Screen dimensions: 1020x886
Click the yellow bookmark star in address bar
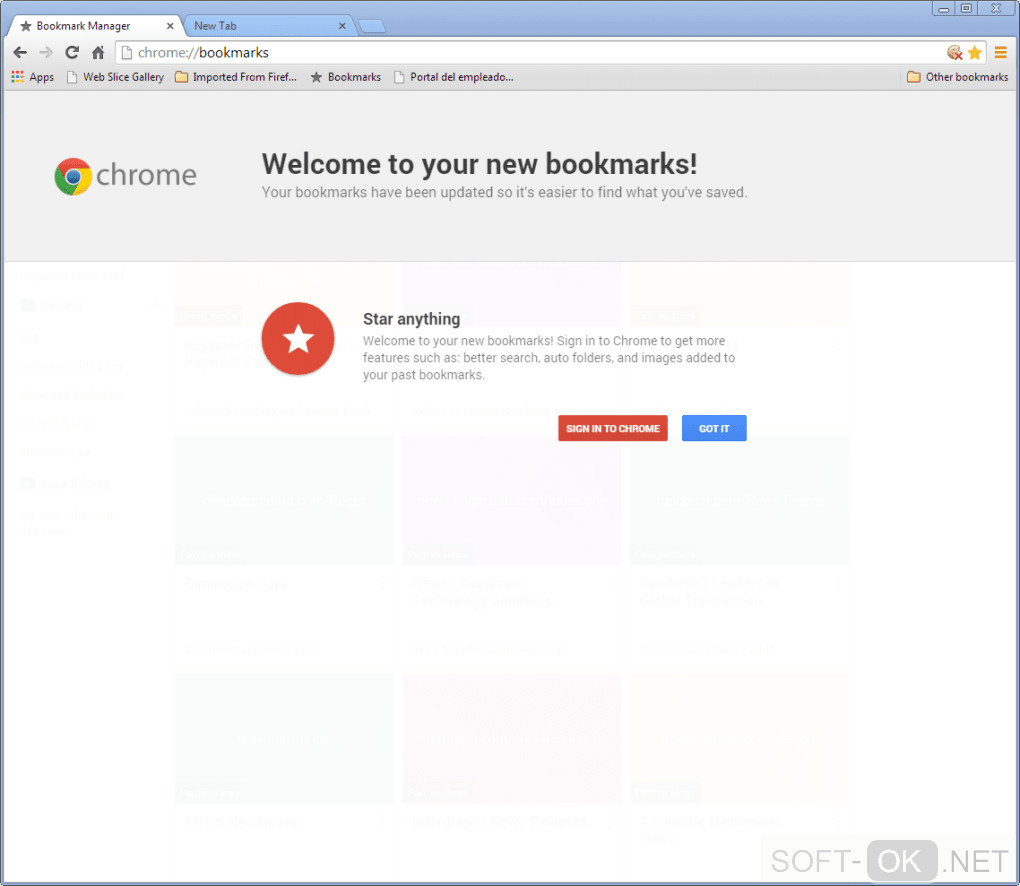point(974,53)
